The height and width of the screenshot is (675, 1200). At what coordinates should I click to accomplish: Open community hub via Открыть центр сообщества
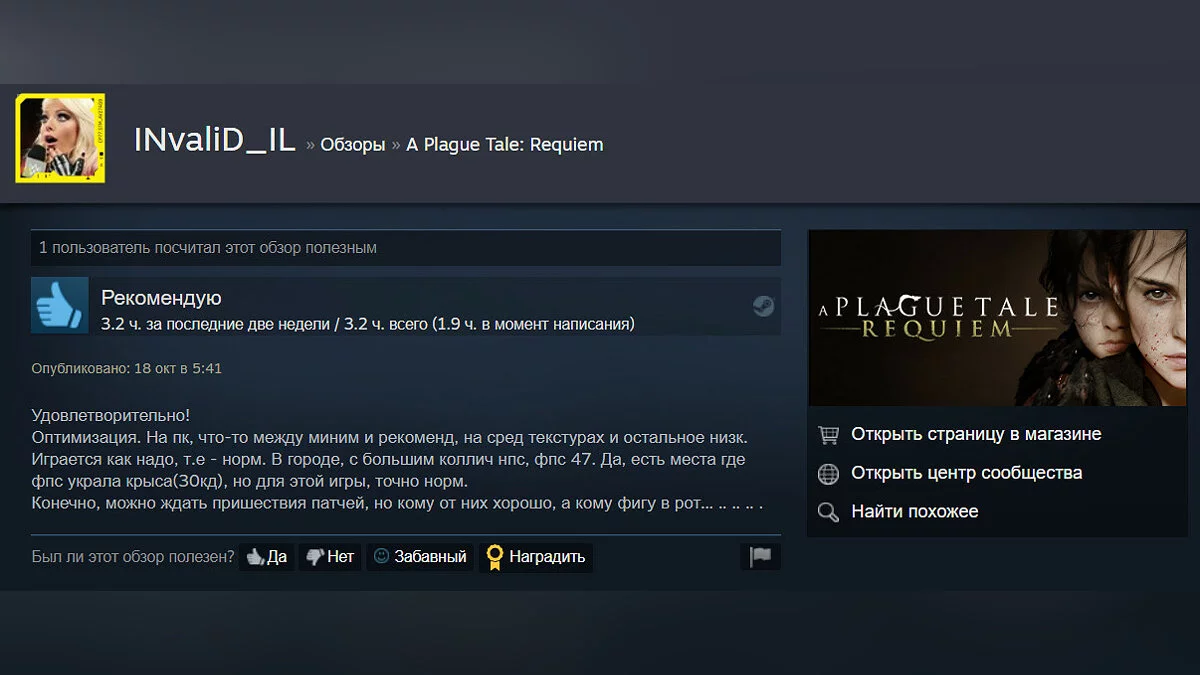(x=966, y=473)
